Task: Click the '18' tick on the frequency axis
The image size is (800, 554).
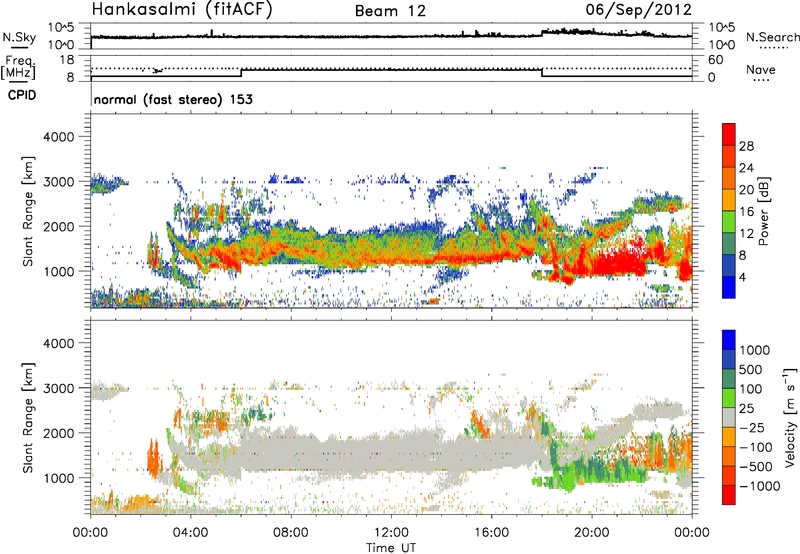Action: coord(67,60)
